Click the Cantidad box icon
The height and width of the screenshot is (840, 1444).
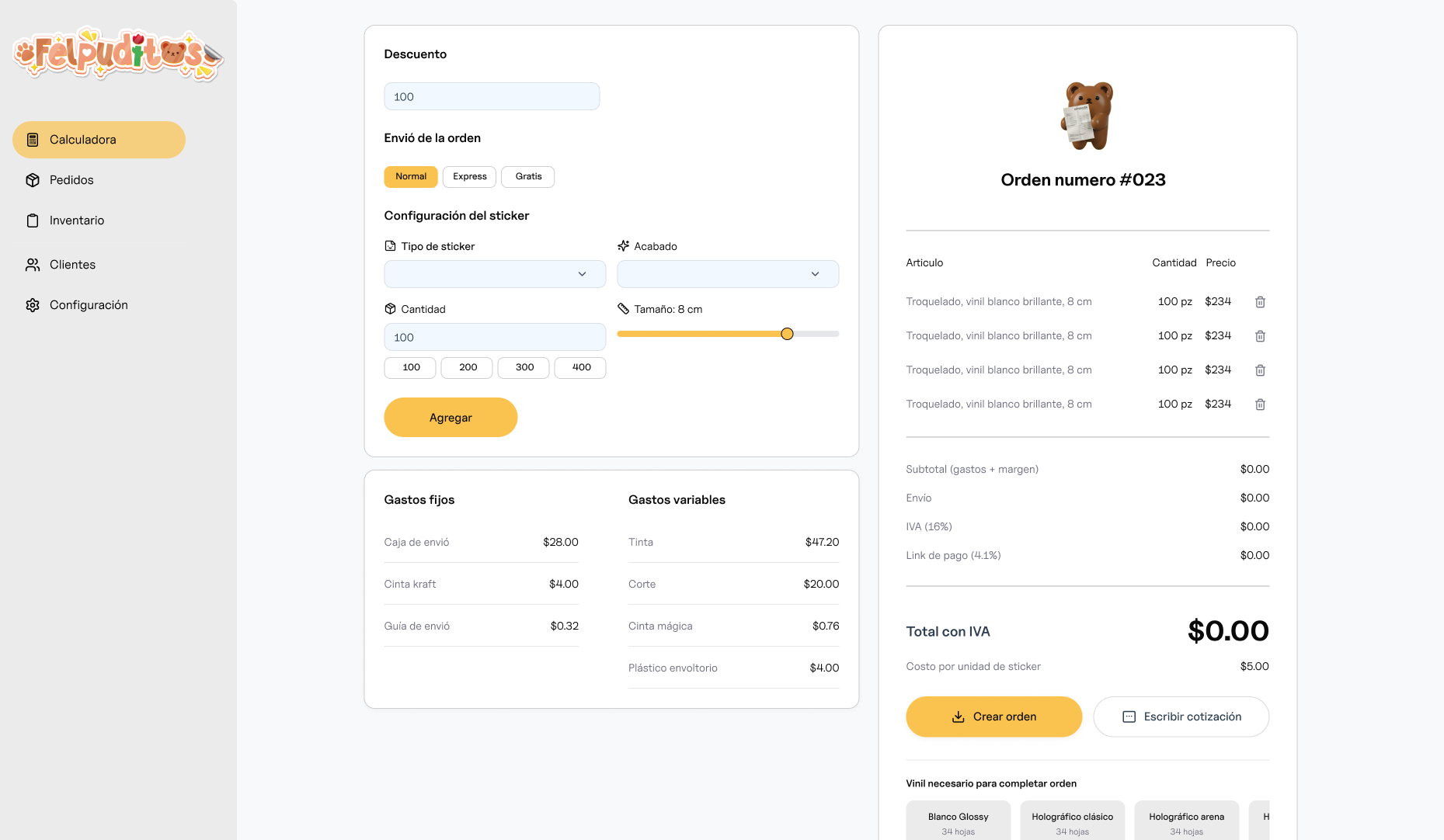pos(390,309)
